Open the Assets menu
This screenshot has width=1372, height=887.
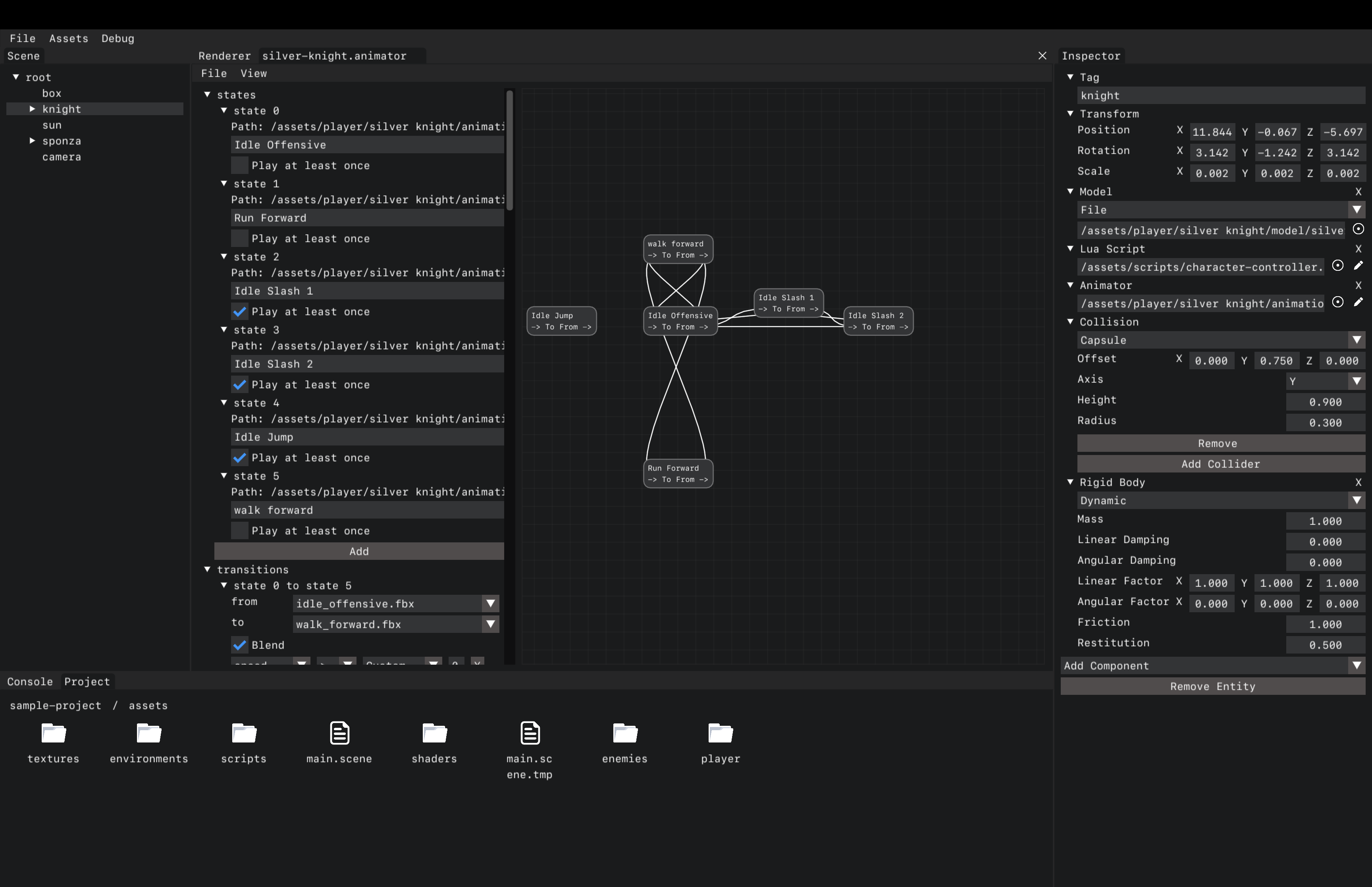pos(69,39)
